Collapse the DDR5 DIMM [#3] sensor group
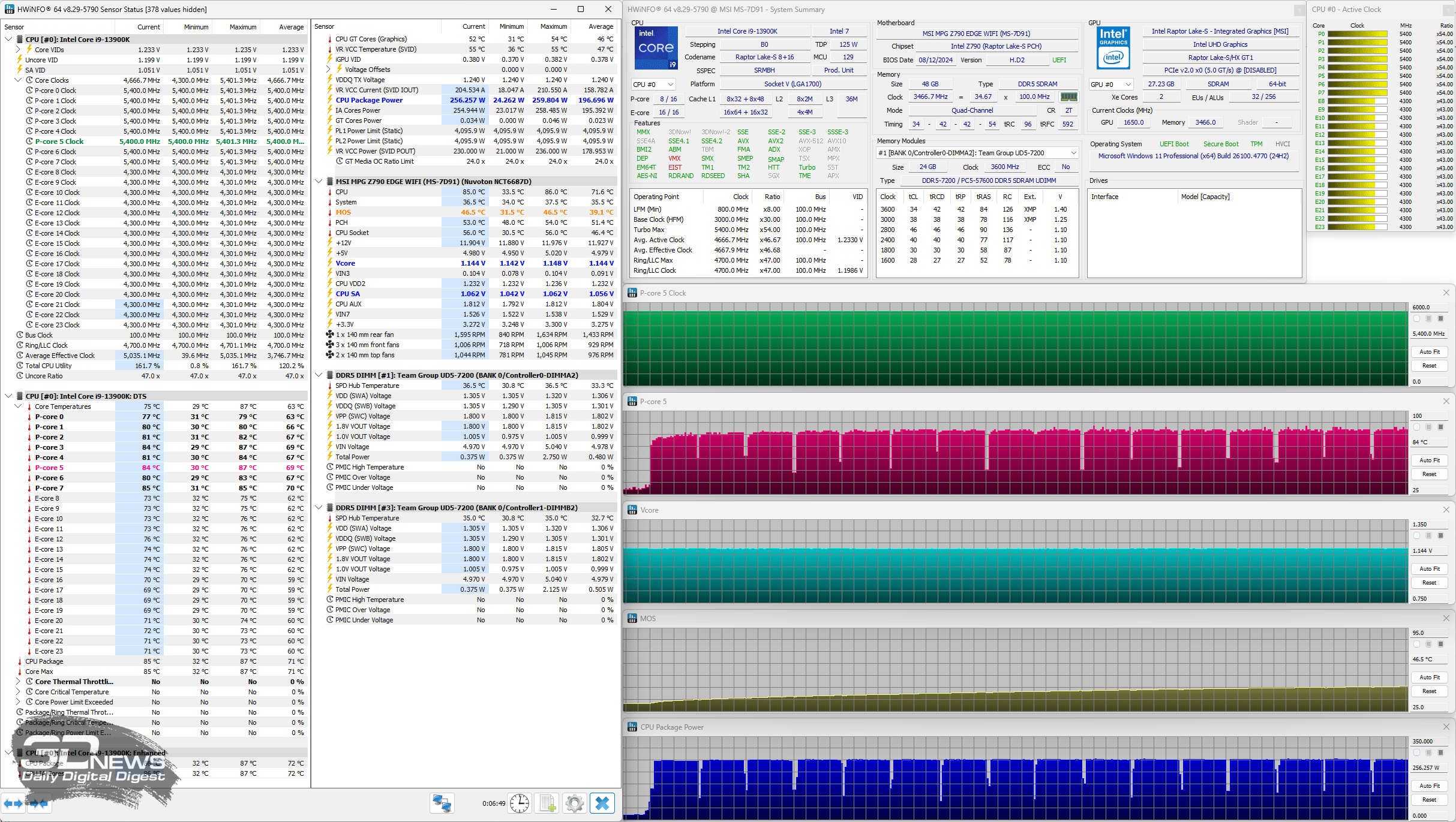The image size is (1456, 822). (319, 508)
